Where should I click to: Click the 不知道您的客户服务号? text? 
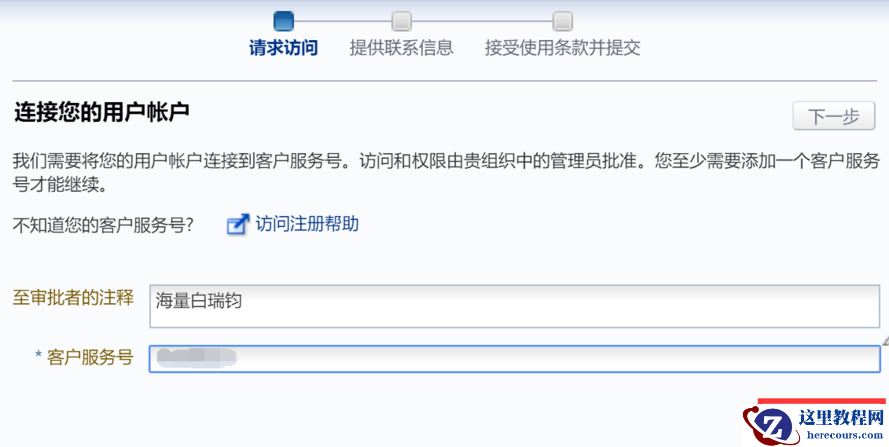pos(103,225)
